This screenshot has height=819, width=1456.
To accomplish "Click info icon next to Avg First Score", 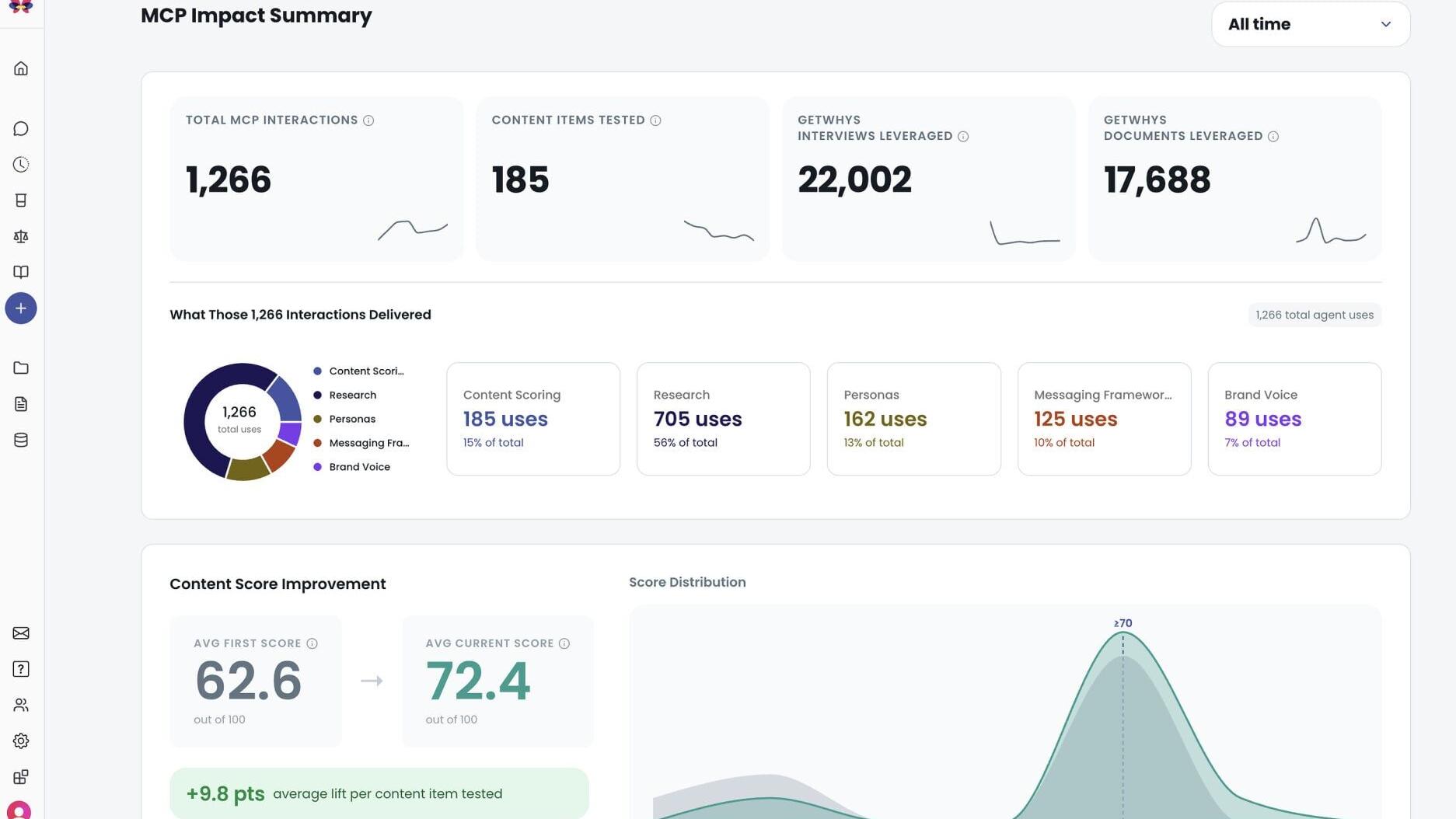I will 312,643.
